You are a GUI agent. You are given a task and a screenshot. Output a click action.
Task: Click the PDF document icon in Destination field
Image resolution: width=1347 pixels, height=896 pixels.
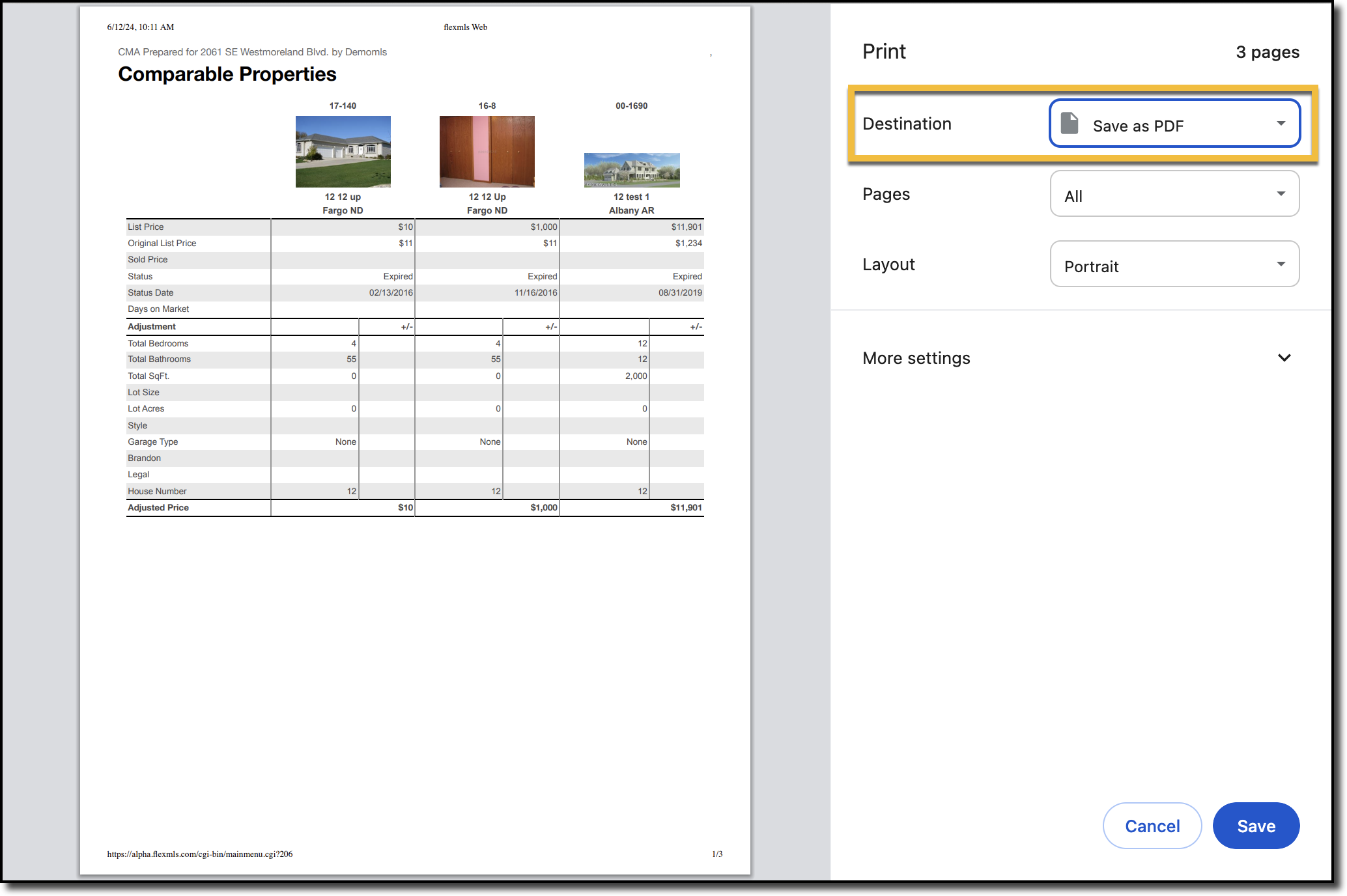click(x=1070, y=124)
